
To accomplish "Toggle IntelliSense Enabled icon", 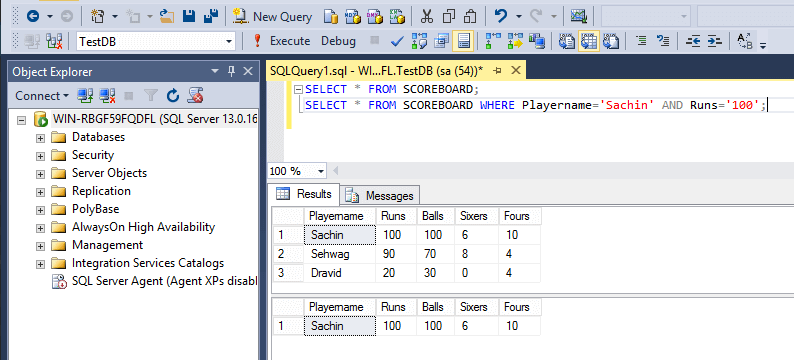I will coord(463,41).
